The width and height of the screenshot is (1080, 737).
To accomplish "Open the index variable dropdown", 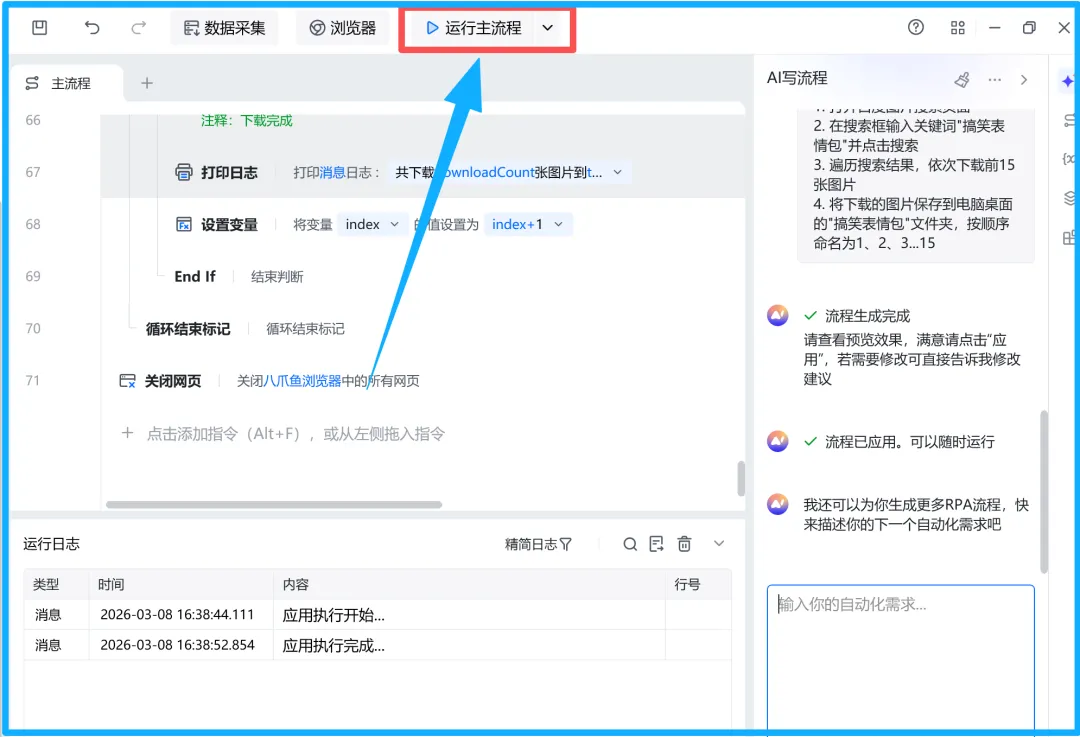I will point(372,225).
